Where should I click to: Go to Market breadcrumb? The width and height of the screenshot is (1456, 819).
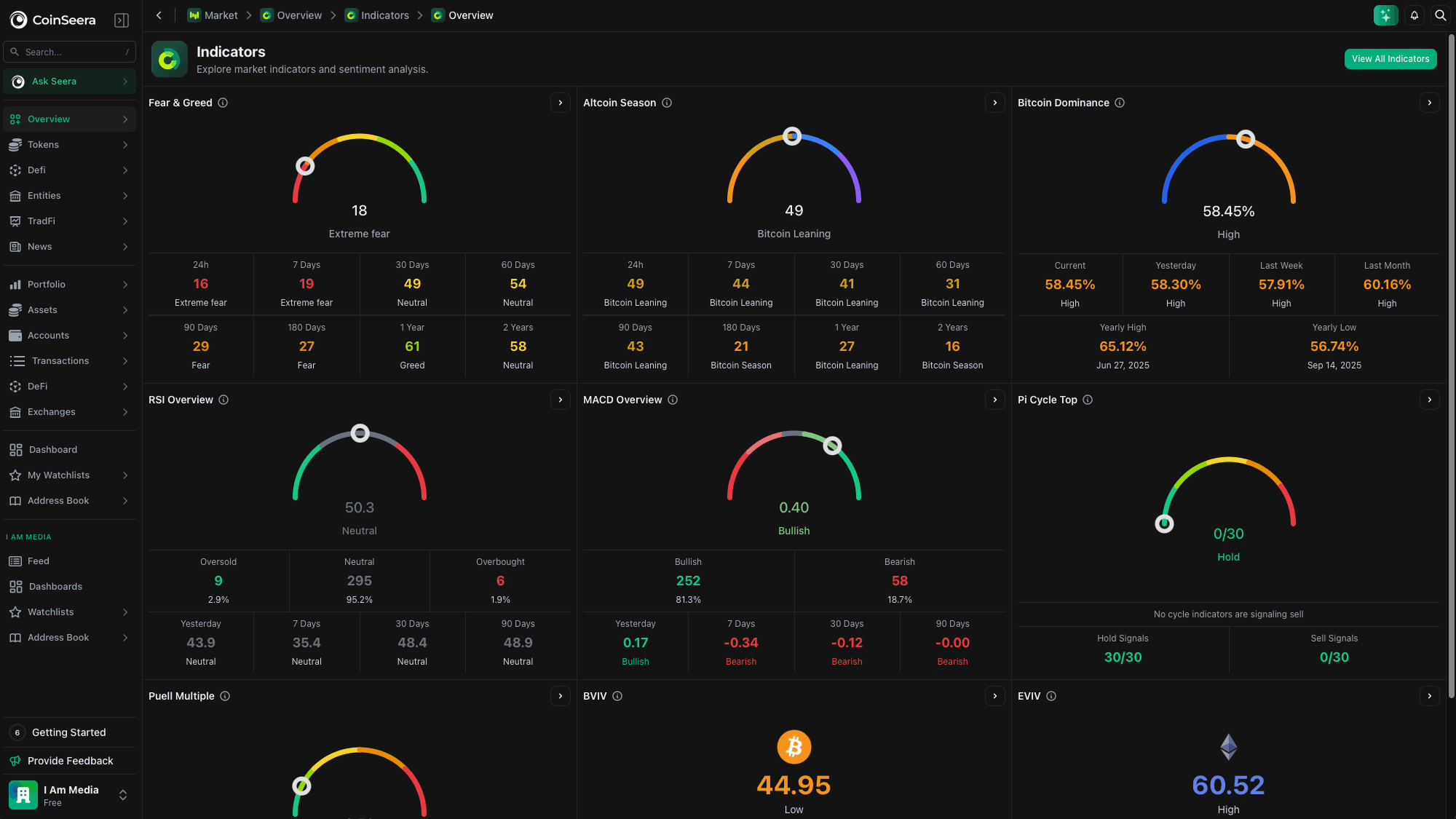pyautogui.click(x=213, y=15)
